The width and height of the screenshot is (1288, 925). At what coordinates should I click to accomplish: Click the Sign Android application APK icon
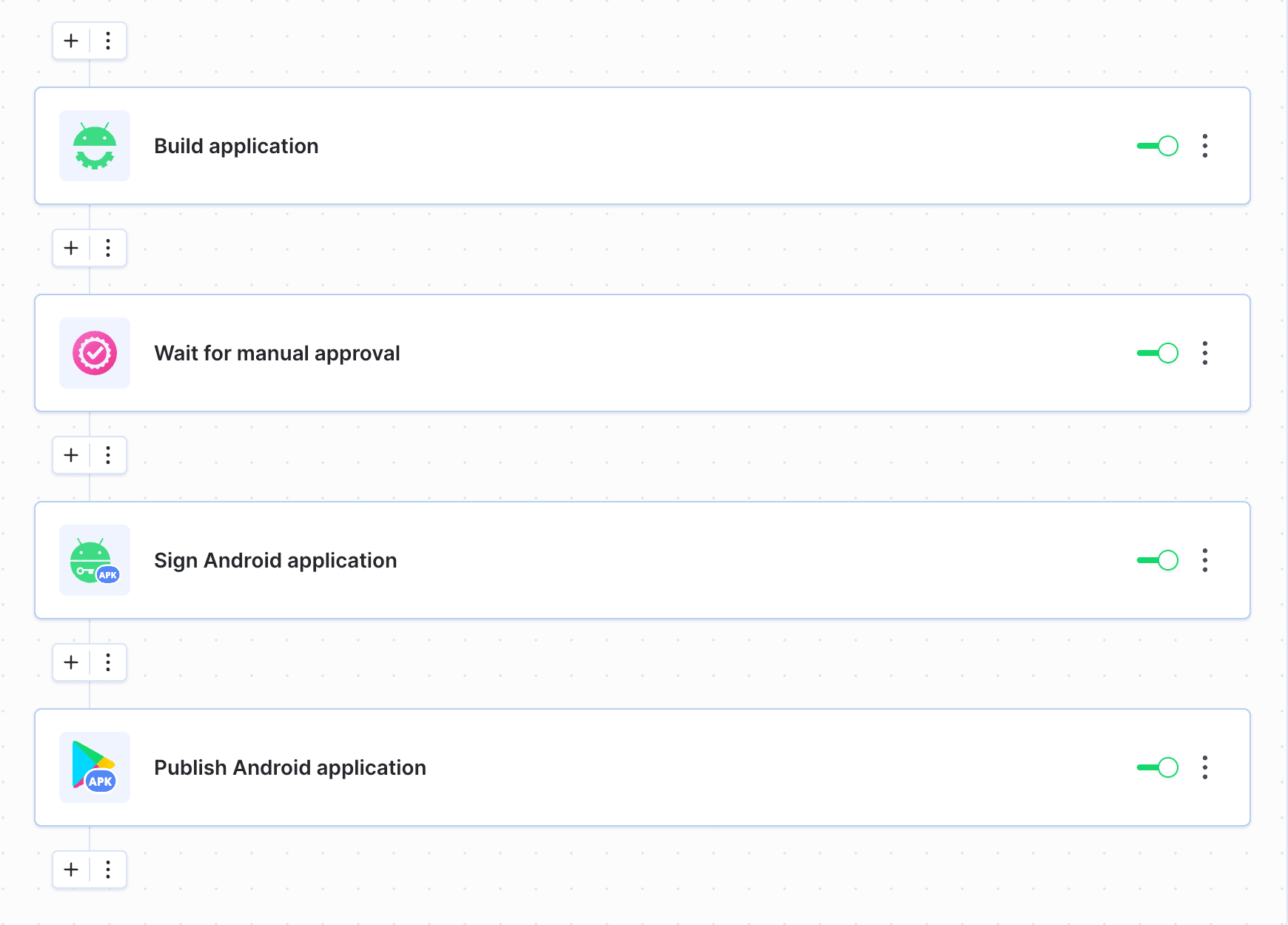click(95, 560)
